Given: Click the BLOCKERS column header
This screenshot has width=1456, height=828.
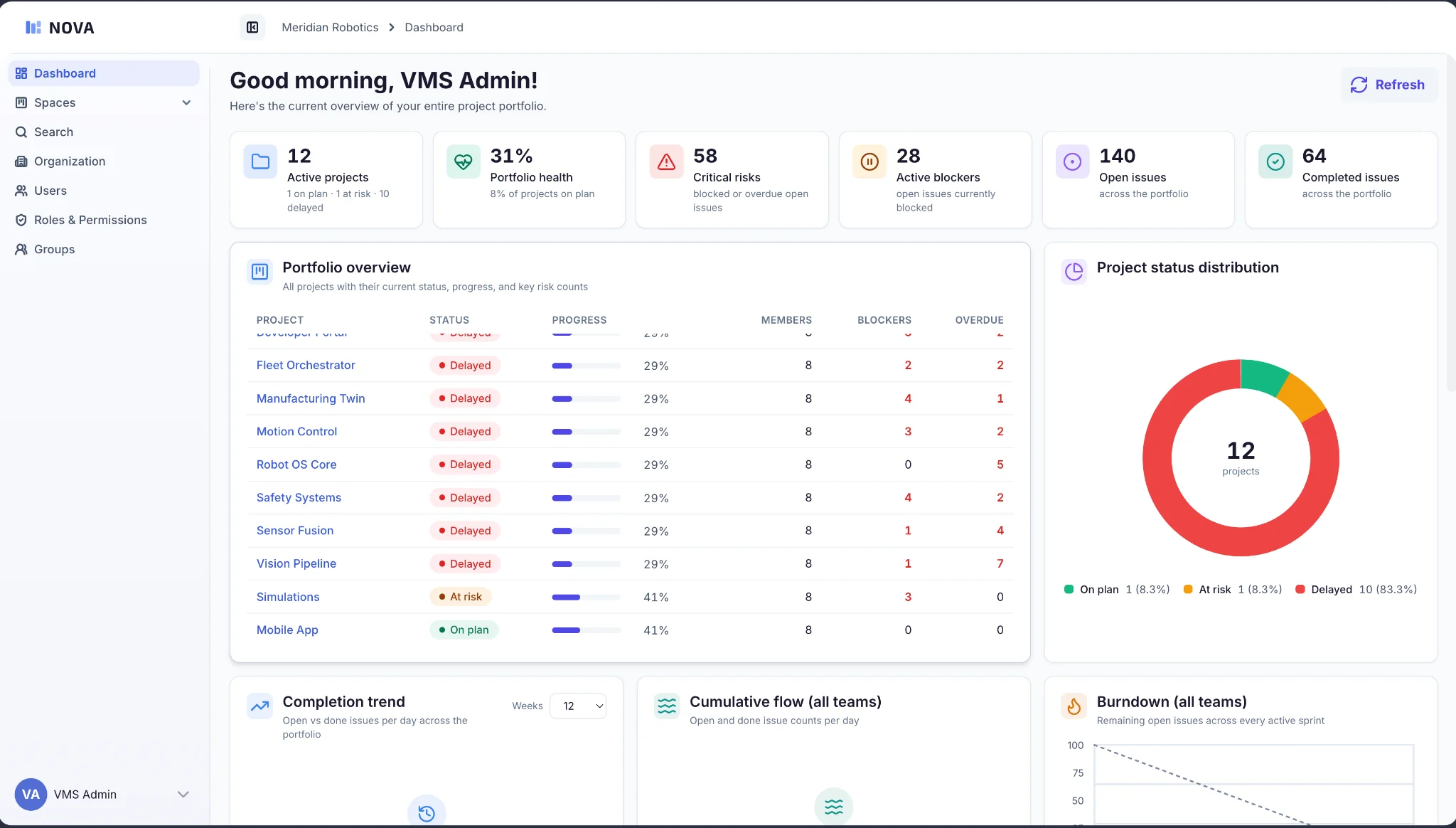Looking at the screenshot, I should tap(884, 320).
